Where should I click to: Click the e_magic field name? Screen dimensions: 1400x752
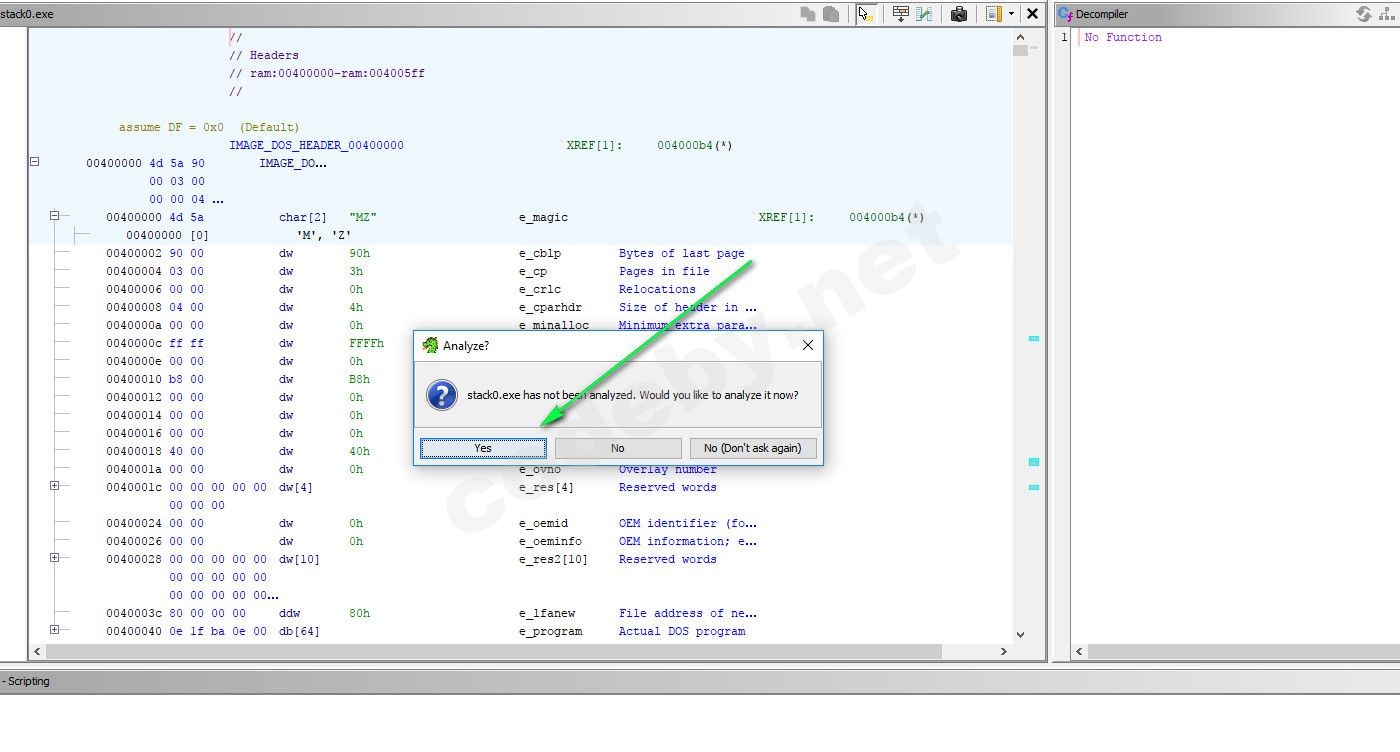[543, 217]
